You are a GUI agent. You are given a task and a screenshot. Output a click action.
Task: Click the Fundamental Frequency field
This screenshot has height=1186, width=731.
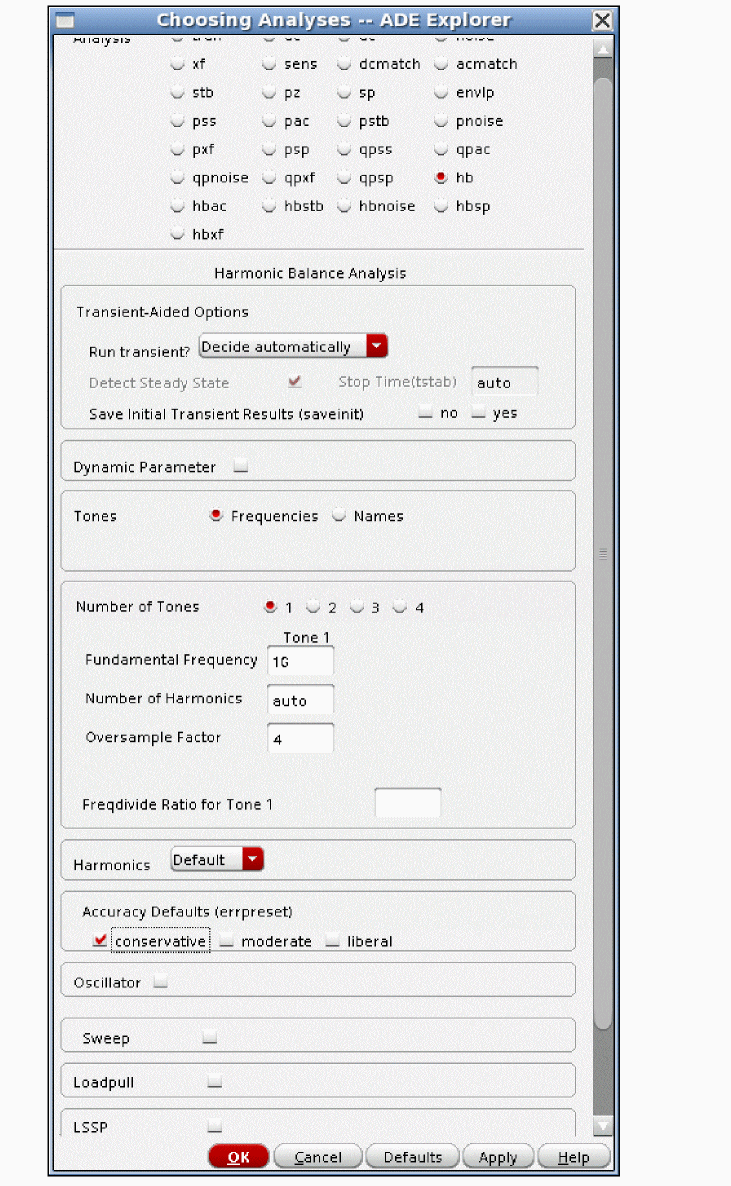300,661
